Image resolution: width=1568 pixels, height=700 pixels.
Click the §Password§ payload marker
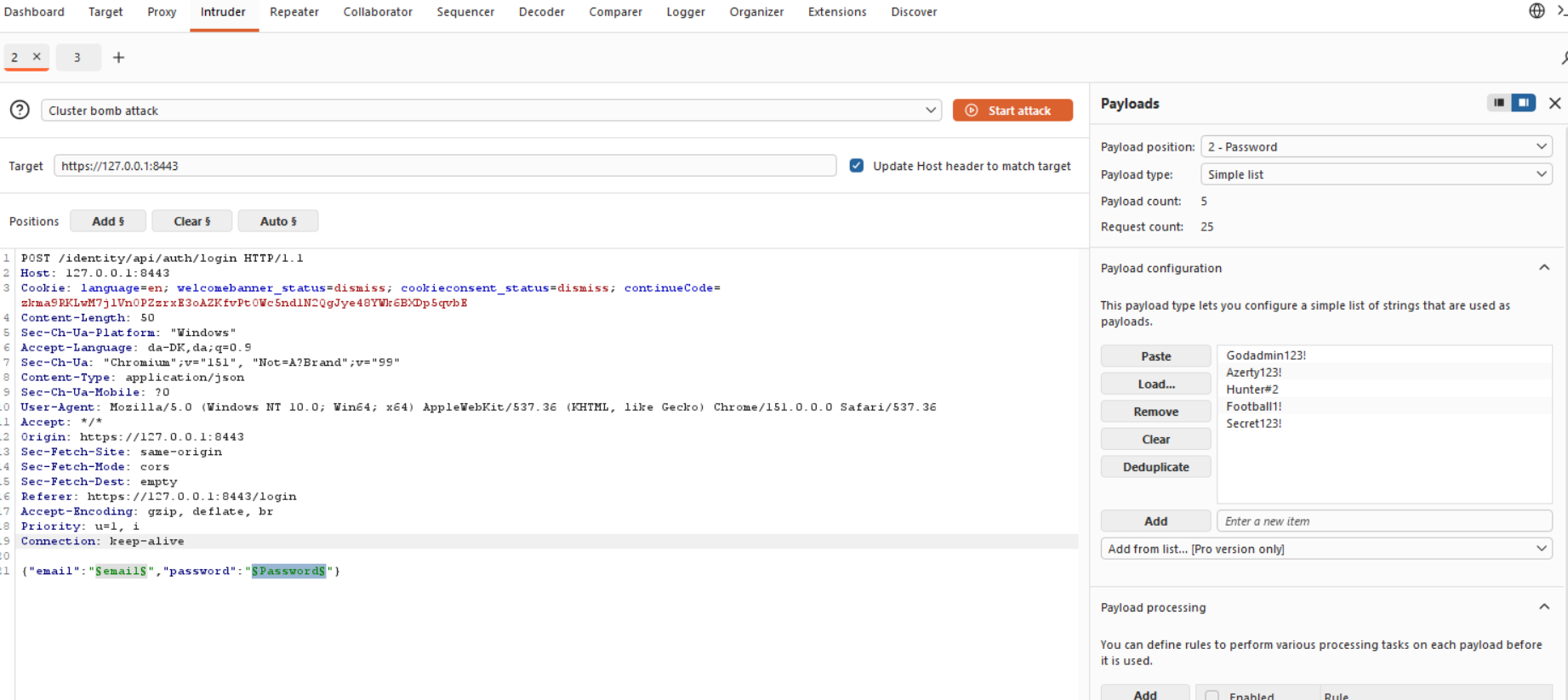click(x=288, y=571)
